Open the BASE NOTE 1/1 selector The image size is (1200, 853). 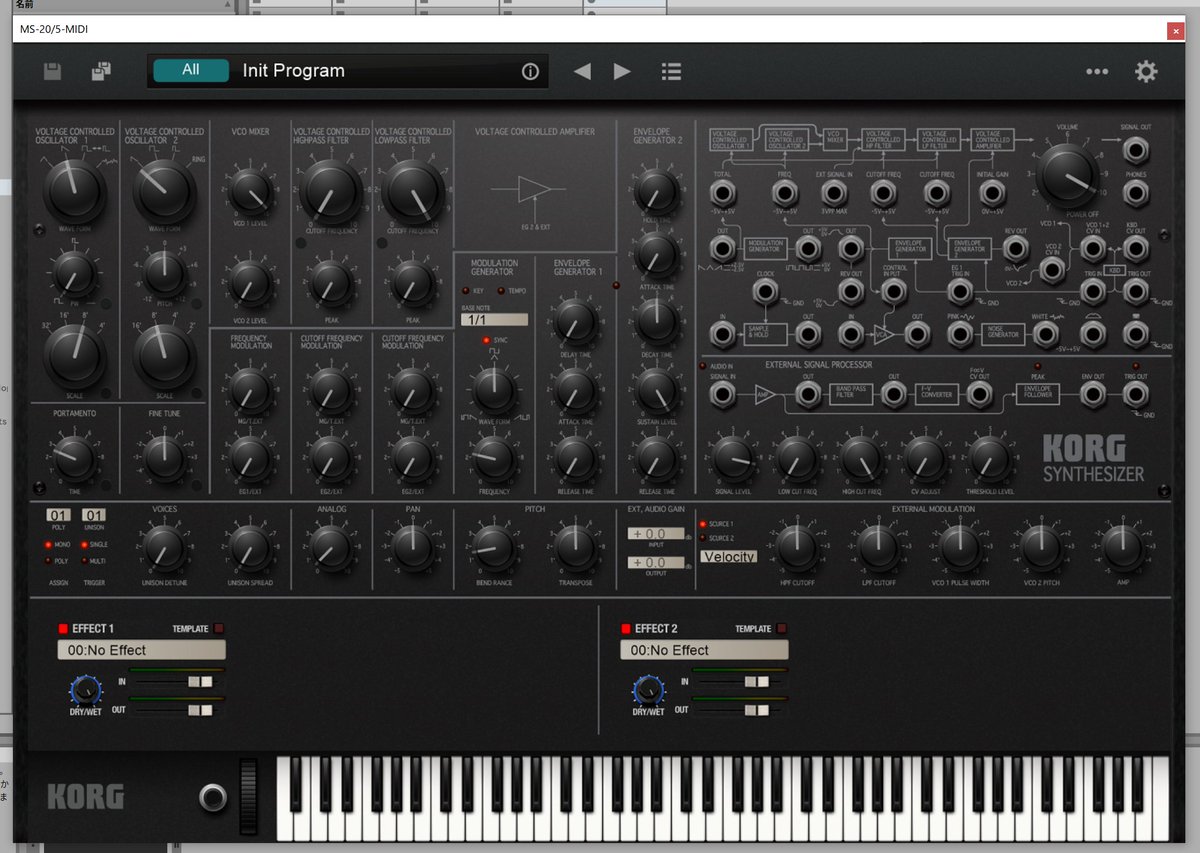coord(494,319)
